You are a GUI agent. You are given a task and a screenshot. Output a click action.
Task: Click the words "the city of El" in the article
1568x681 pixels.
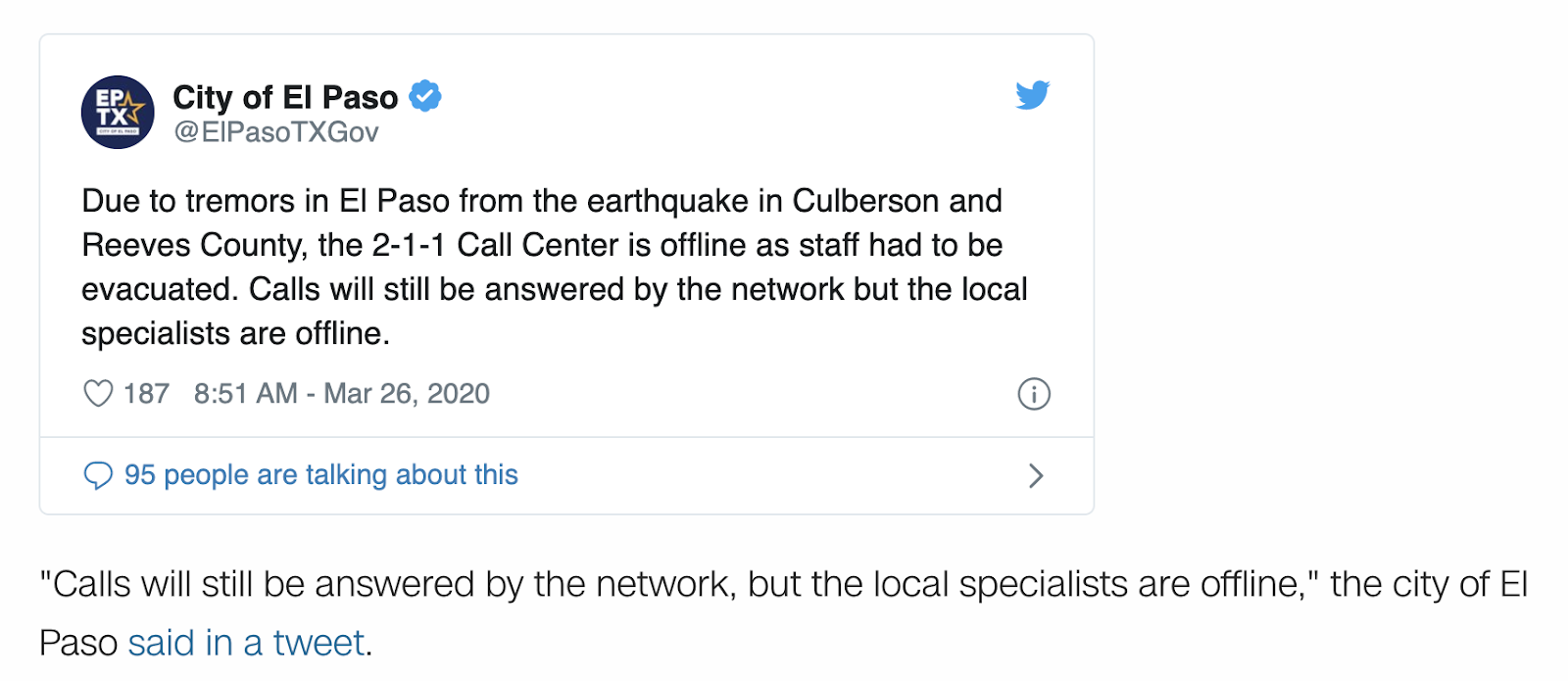[1428, 584]
